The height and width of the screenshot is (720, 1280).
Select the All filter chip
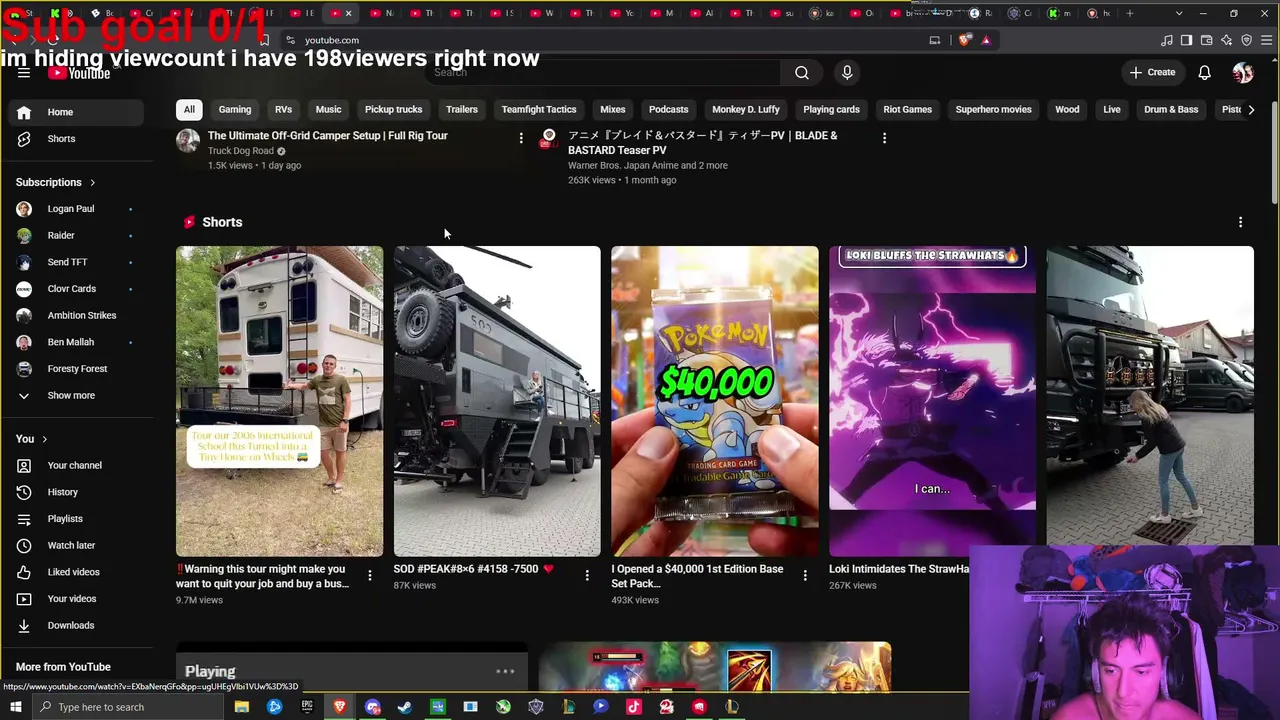tap(189, 110)
